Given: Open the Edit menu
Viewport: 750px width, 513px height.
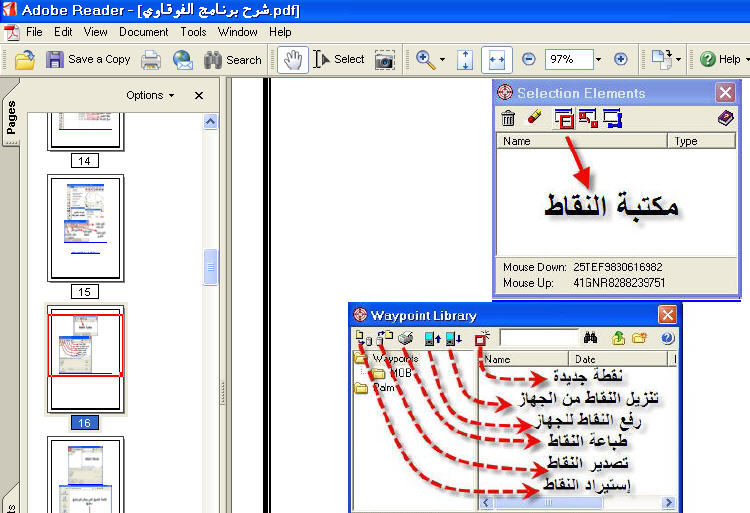Looking at the screenshot, I should [63, 32].
